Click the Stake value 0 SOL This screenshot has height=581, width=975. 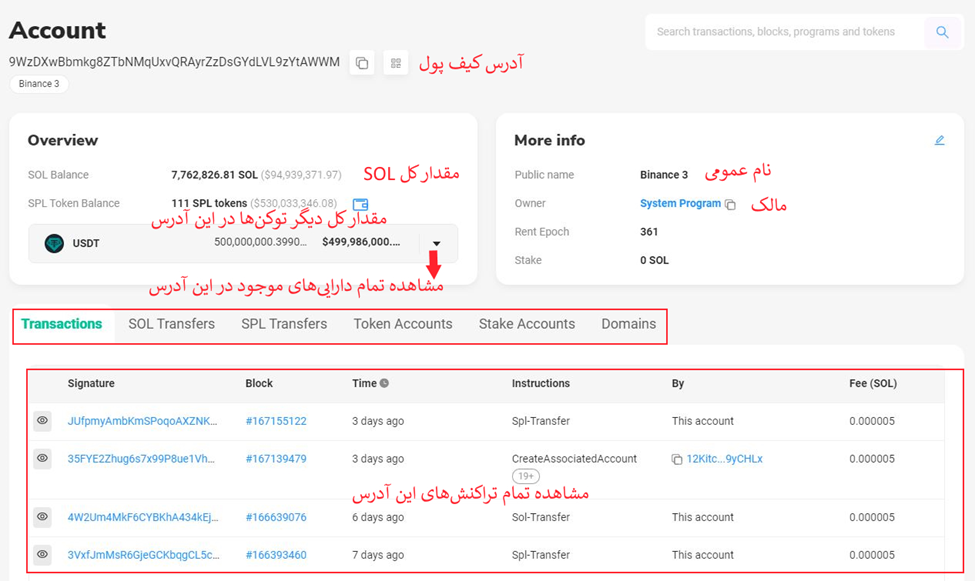654,261
